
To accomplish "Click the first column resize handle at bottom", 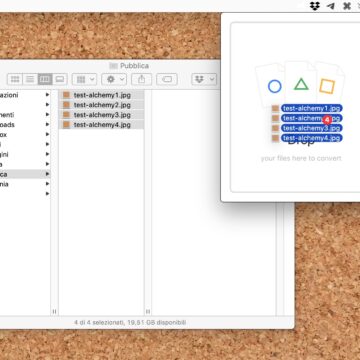I will [x=54, y=312].
